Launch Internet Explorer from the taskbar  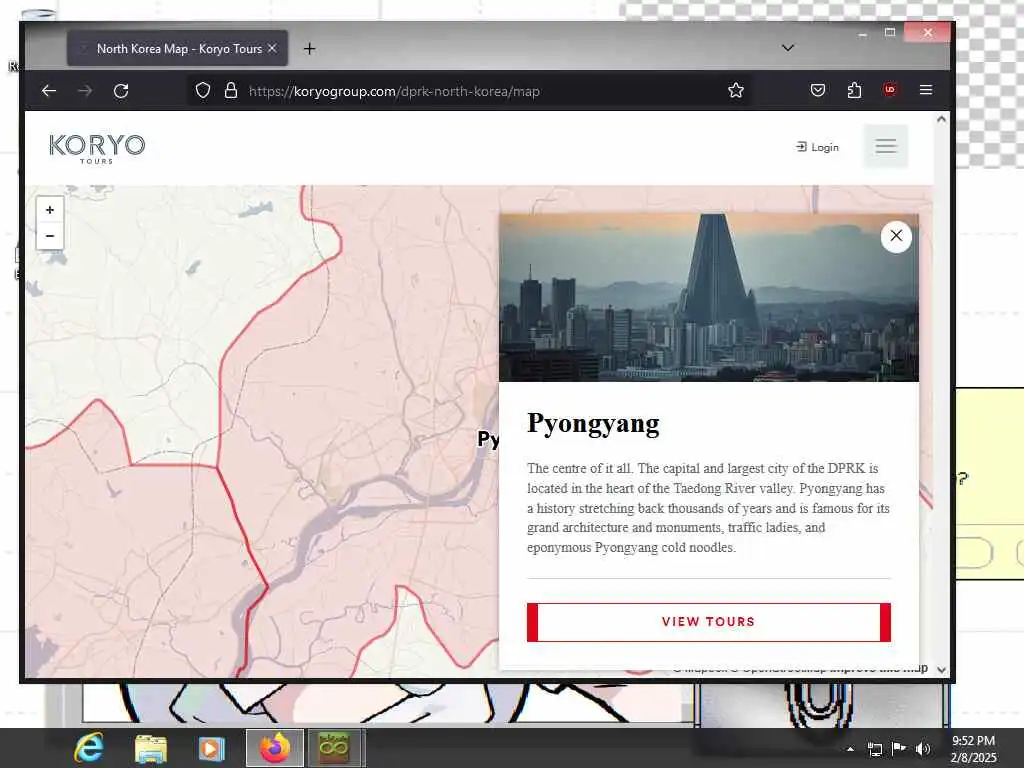coord(89,748)
